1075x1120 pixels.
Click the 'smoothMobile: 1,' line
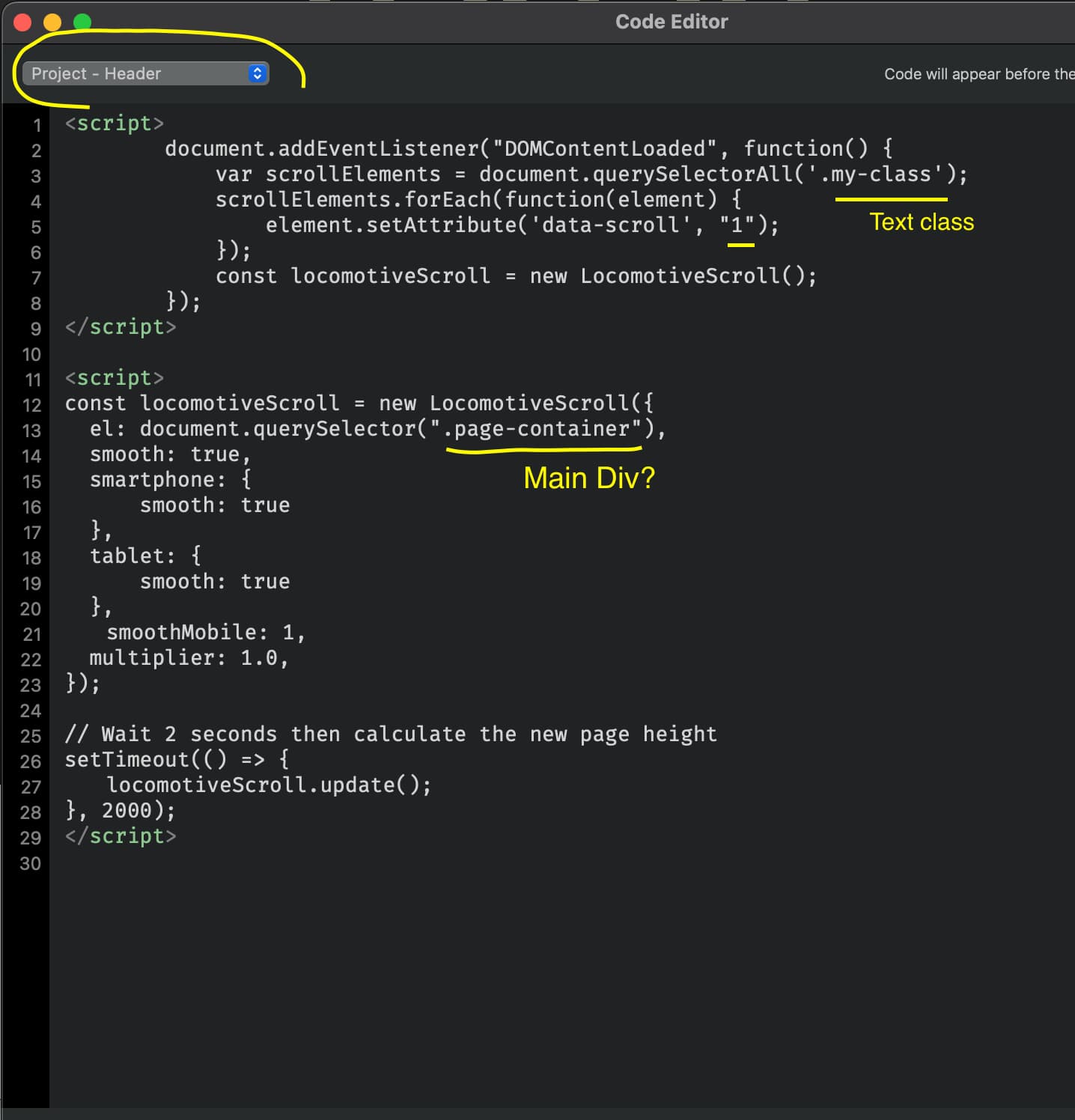pyautogui.click(x=205, y=633)
